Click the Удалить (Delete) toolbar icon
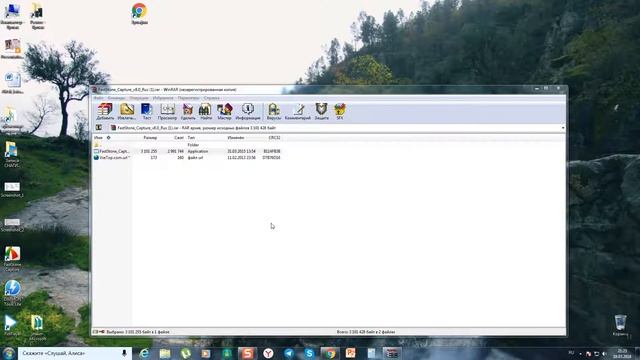640x360 pixels. click(188, 111)
